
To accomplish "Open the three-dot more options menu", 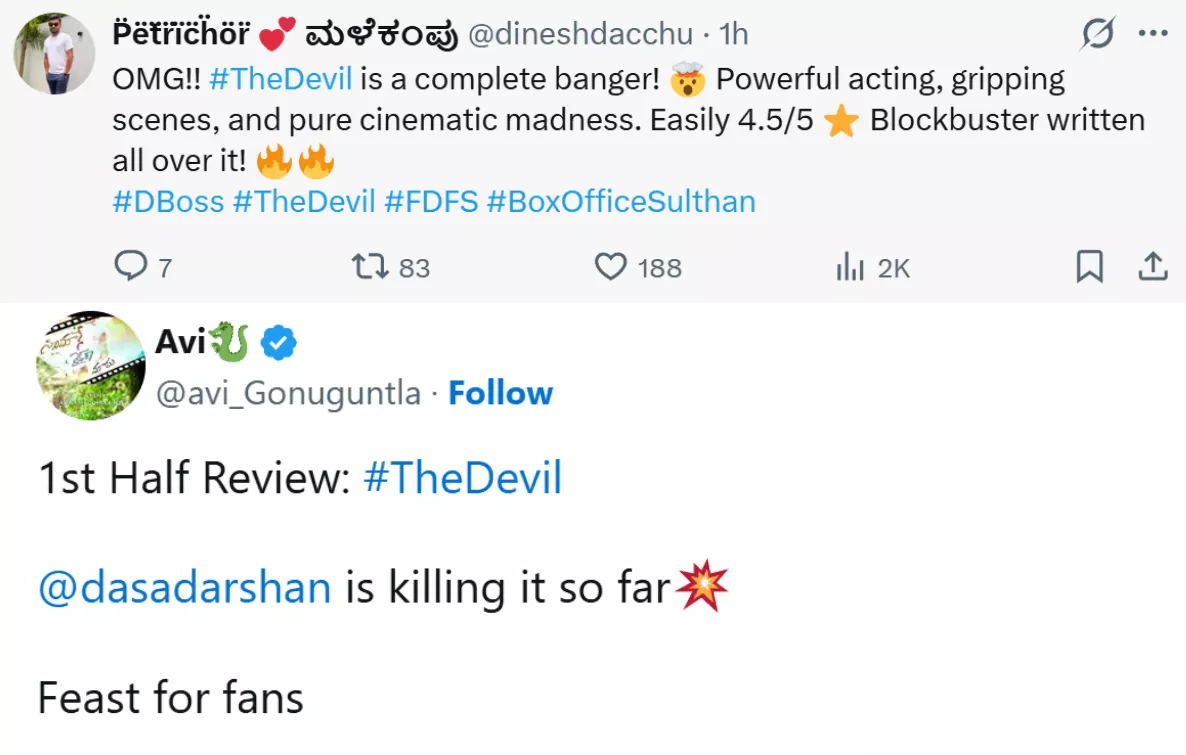I will (x=1153, y=35).
